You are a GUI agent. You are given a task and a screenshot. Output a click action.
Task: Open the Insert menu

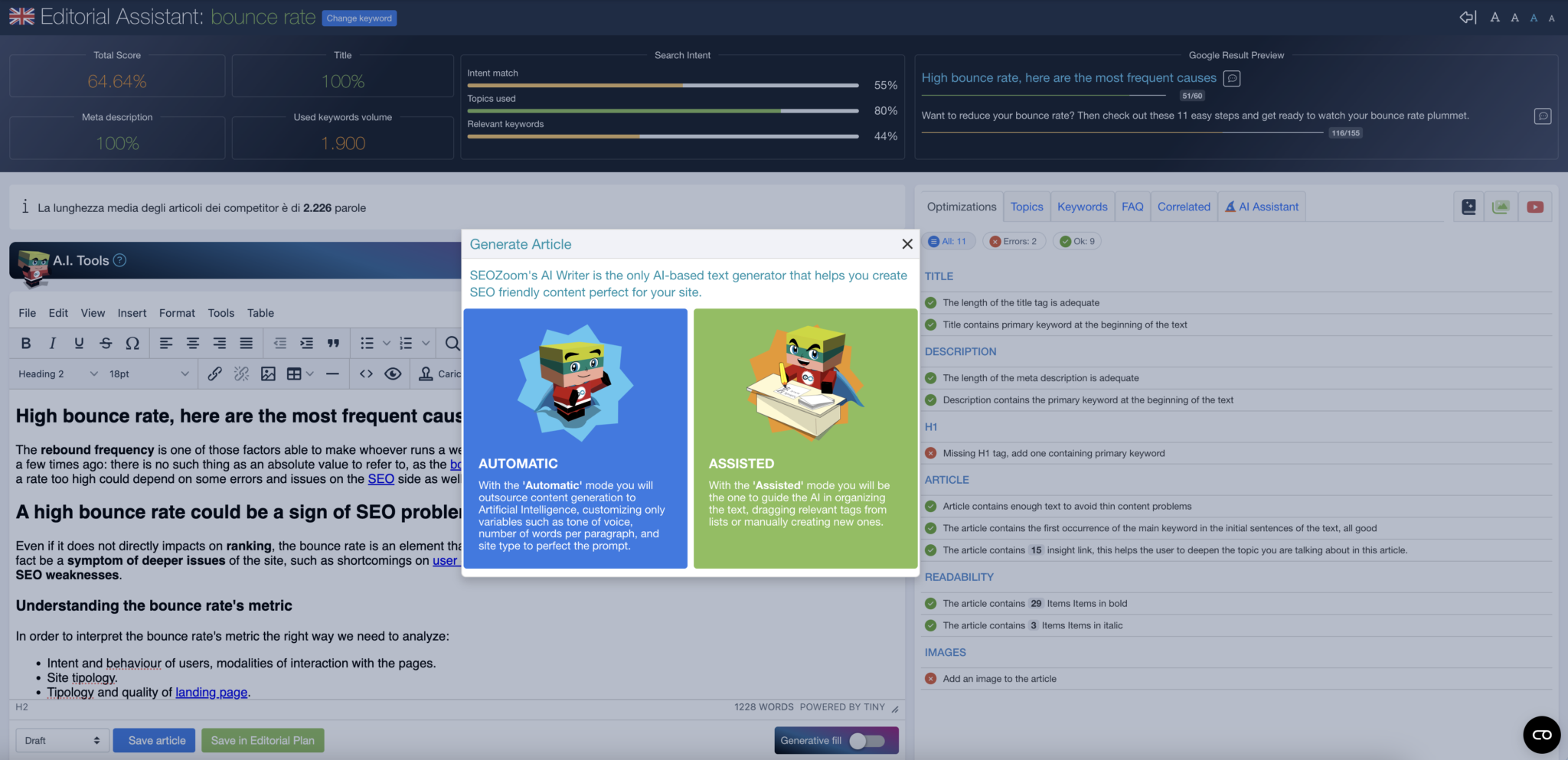tap(132, 313)
